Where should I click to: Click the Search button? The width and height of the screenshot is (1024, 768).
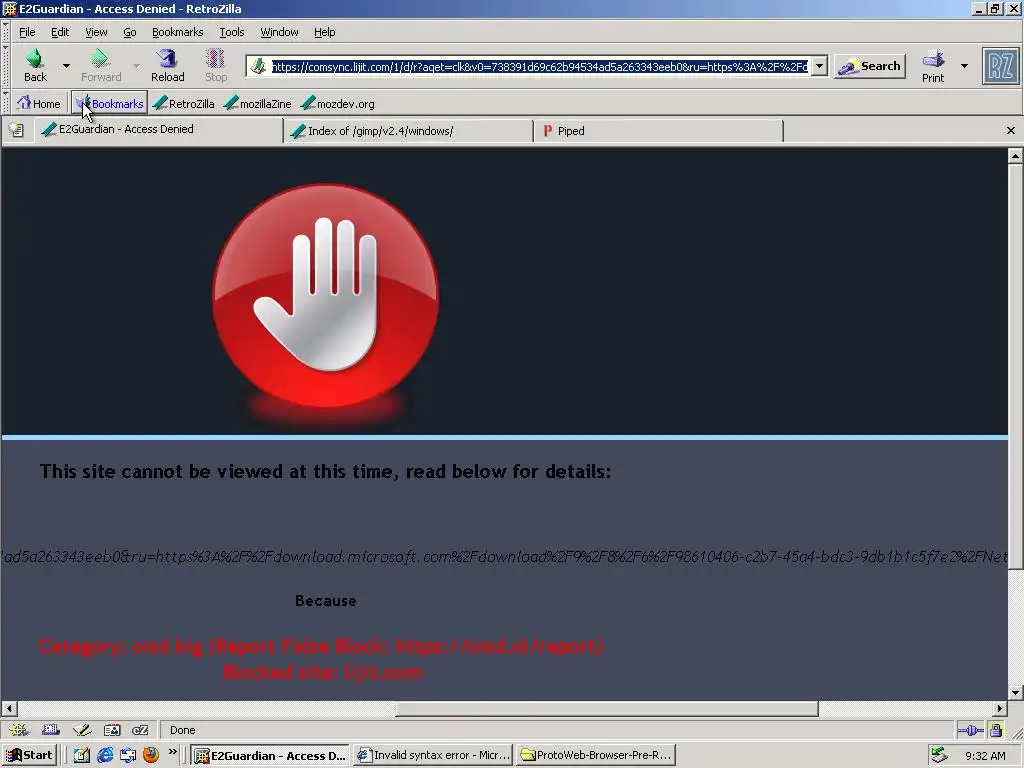(870, 66)
